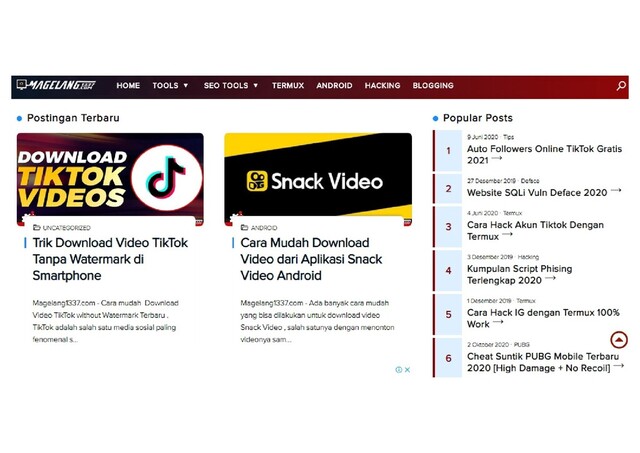Open the Hacking menu item
The width and height of the screenshot is (640, 453).
coord(382,85)
